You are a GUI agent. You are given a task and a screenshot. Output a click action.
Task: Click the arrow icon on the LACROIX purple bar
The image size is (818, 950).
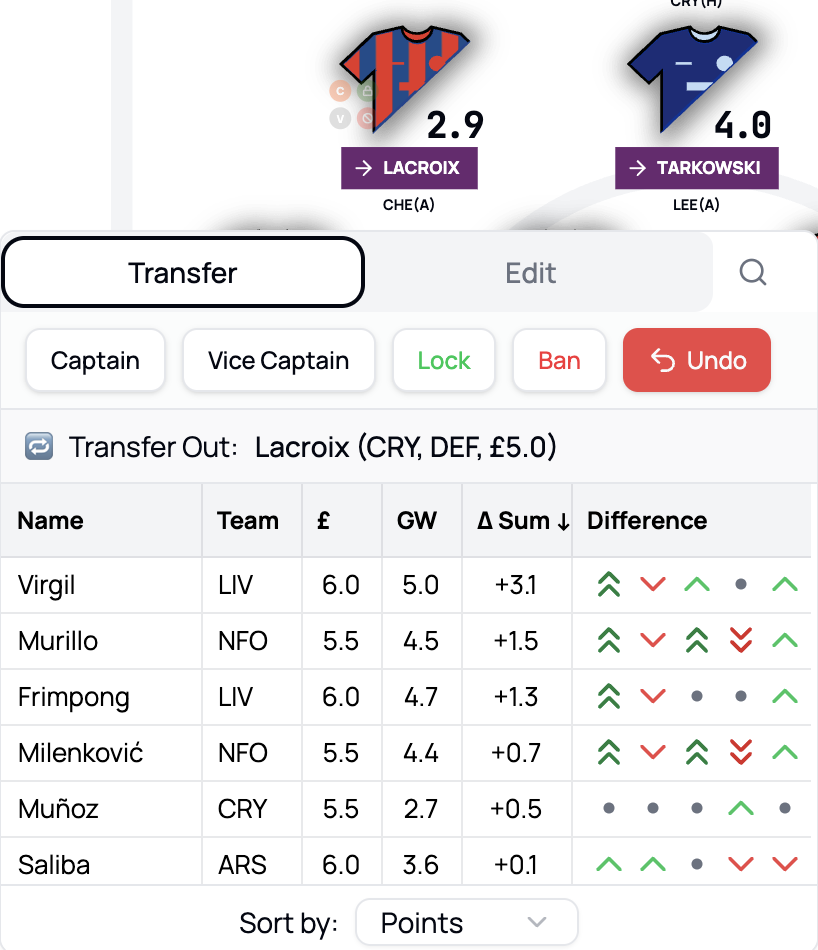point(362,168)
